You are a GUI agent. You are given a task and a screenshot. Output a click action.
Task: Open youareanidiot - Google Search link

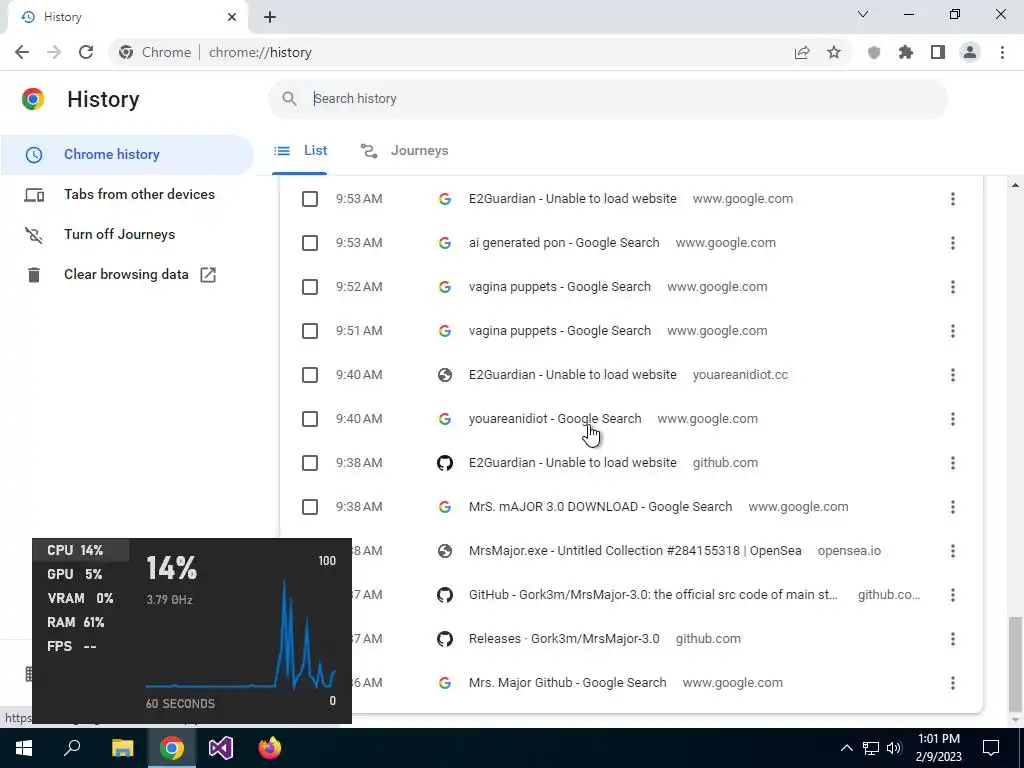click(555, 419)
